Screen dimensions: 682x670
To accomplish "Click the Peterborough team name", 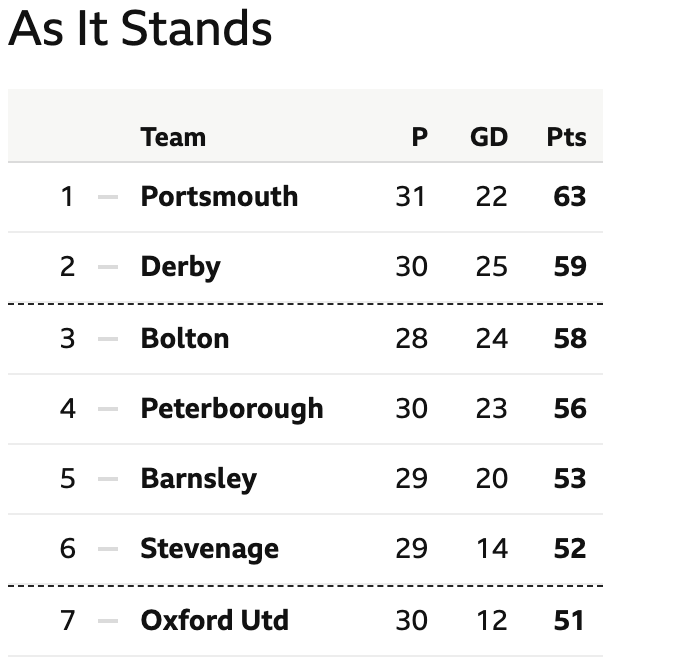I will [232, 409].
